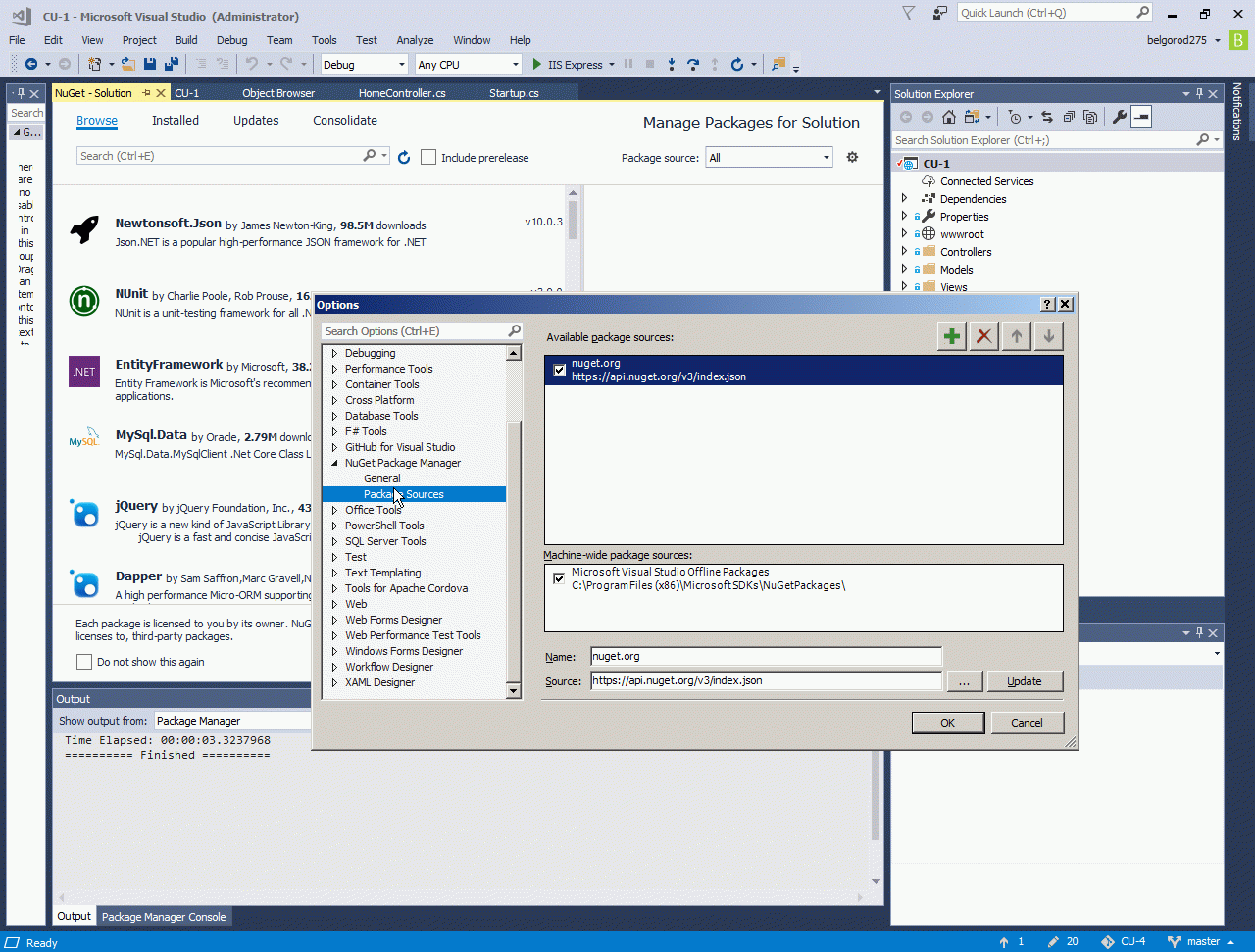The image size is (1255, 952).
Task: Start debugging with the green IIS Express play icon
Action: coord(537,65)
